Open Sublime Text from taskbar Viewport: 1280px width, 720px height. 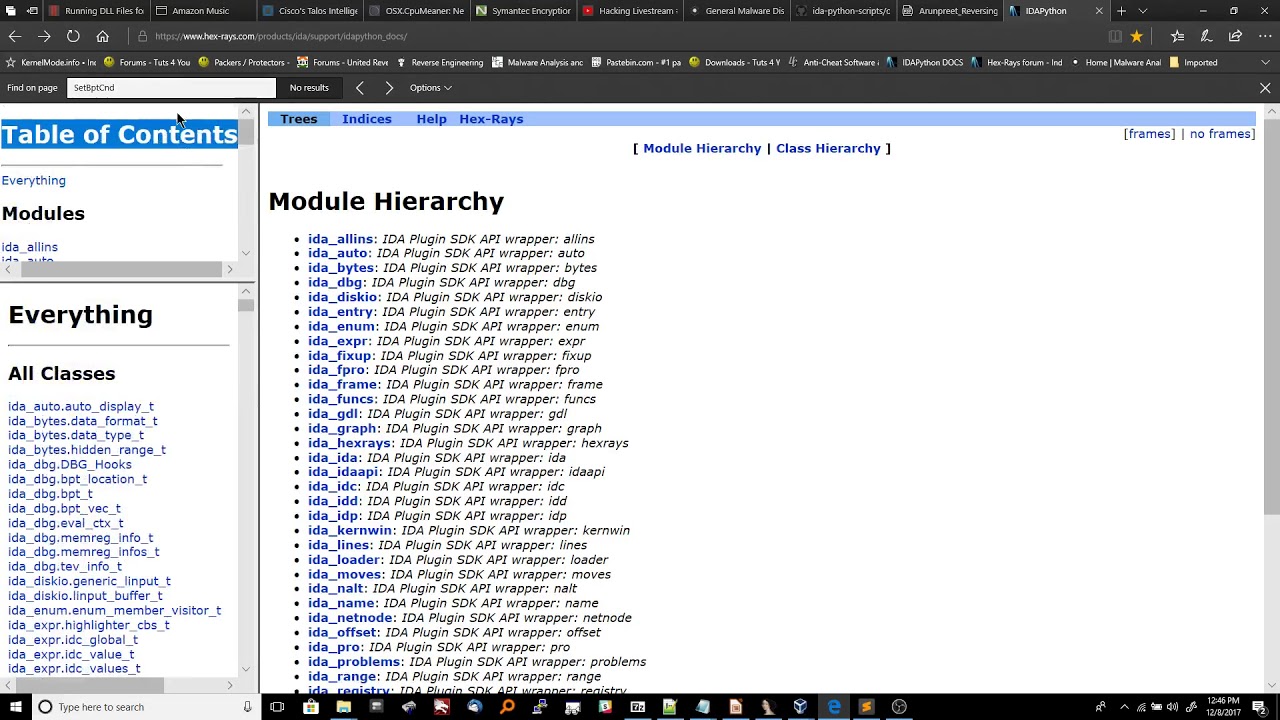tap(866, 707)
